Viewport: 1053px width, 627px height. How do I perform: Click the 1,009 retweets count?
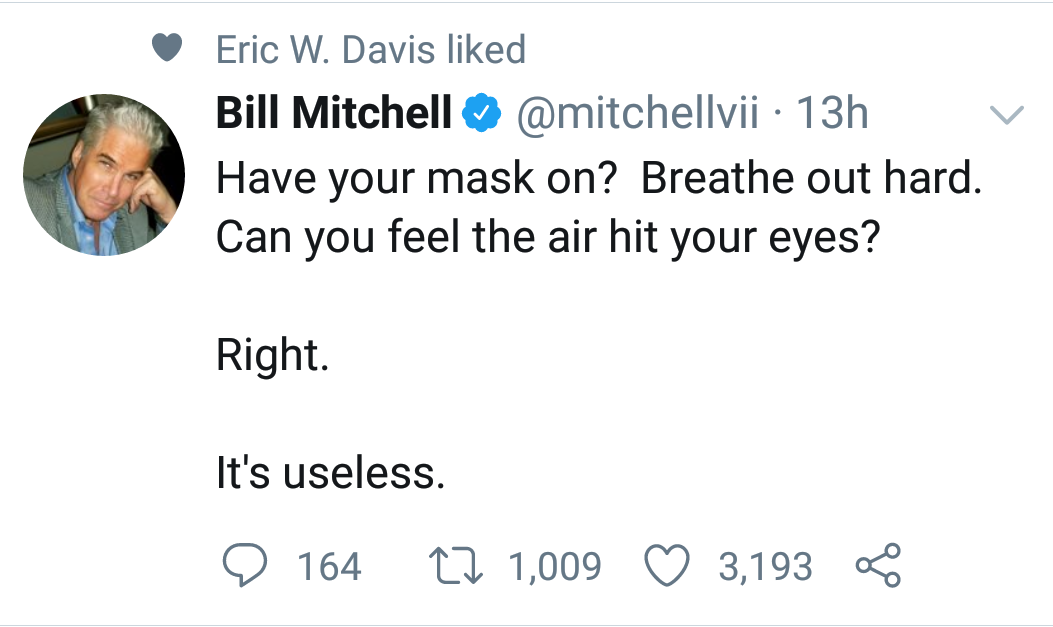pos(555,567)
